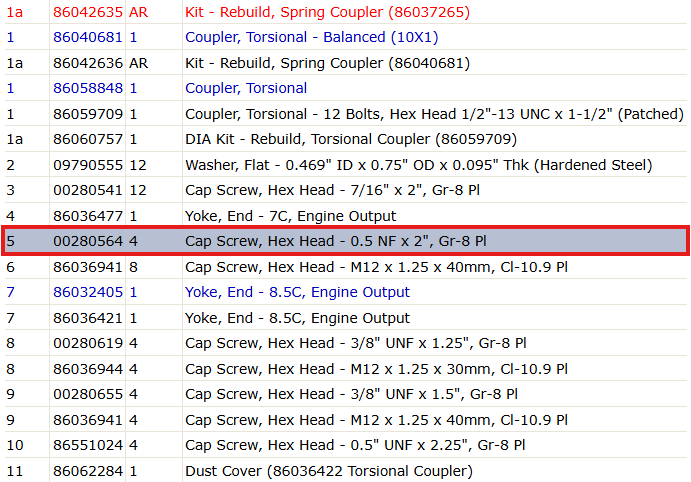691x482 pixels.
Task: Click Dust Cover (86036422 Torsional Coupler) row
Action: (x=346, y=471)
